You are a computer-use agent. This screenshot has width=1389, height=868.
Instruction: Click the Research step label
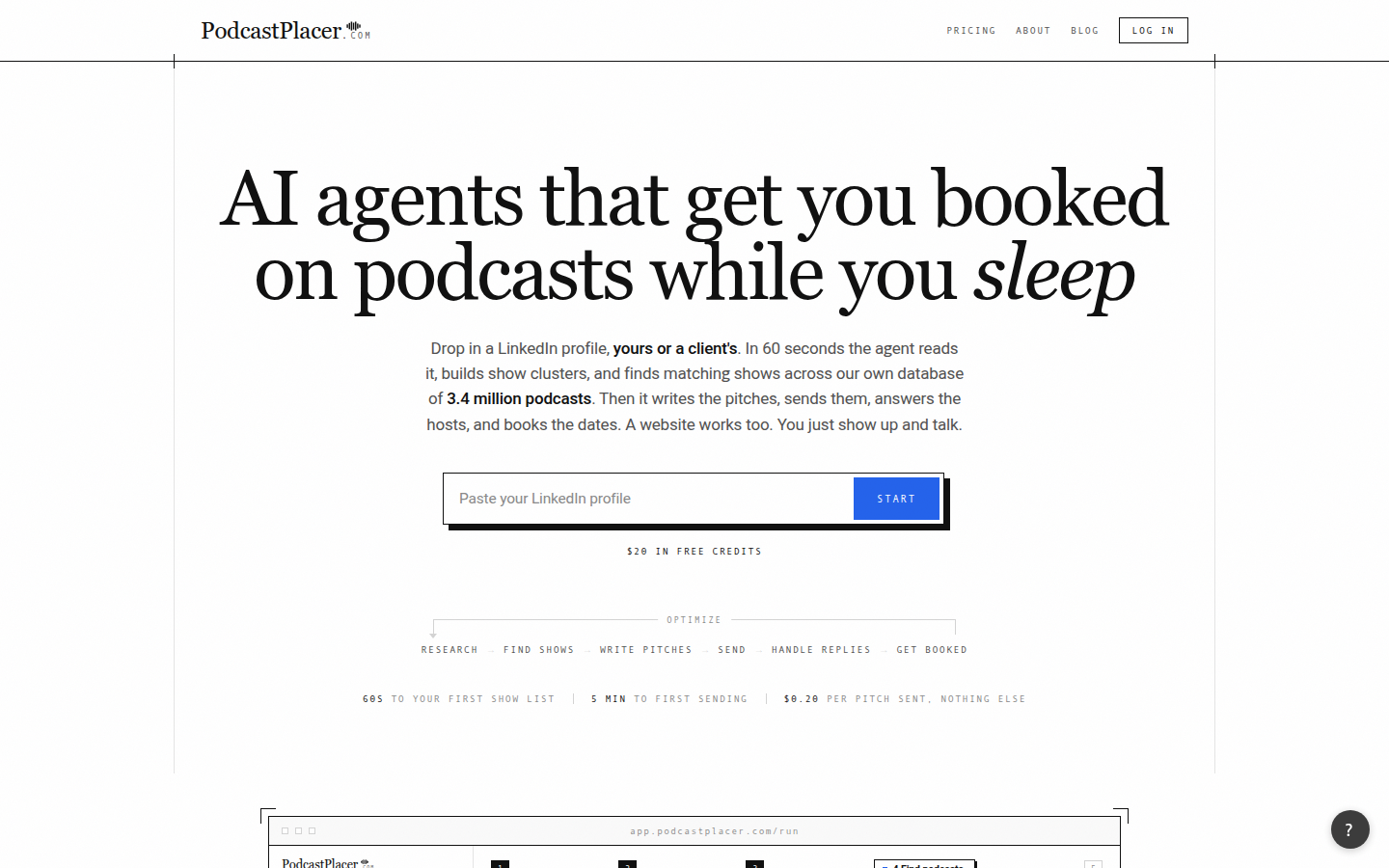(449, 650)
